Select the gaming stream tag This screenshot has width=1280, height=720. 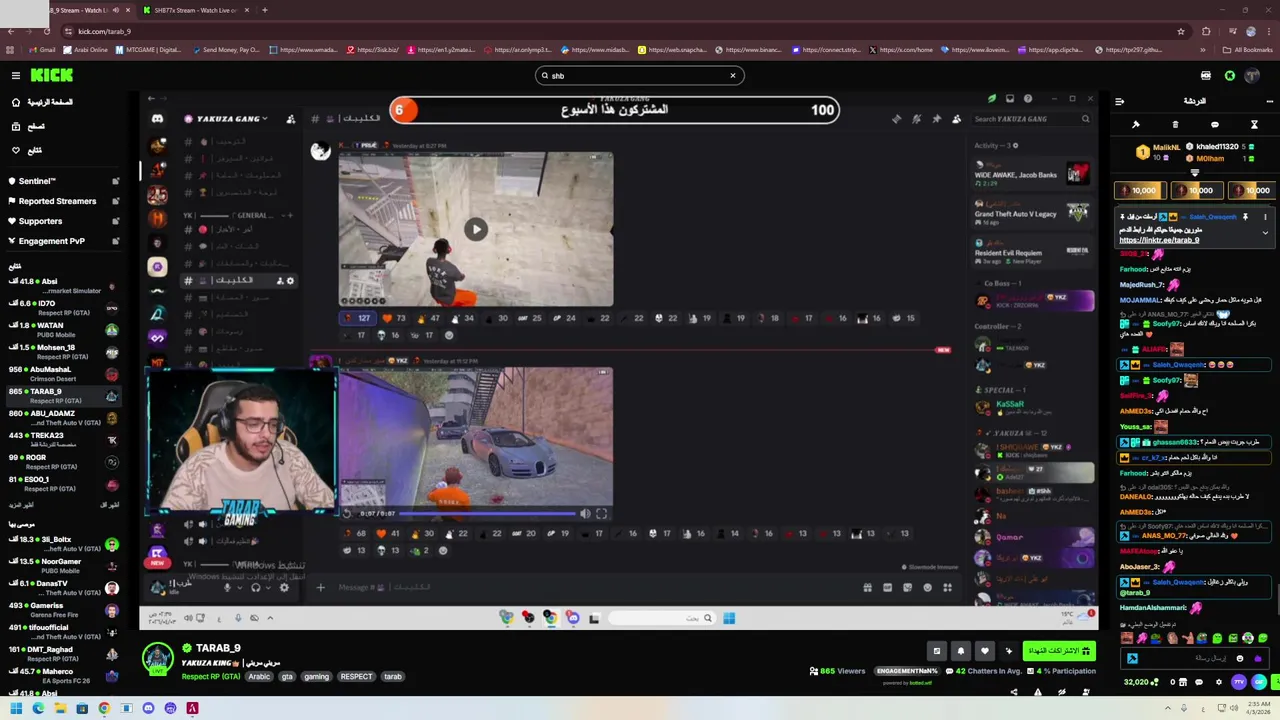pos(316,677)
